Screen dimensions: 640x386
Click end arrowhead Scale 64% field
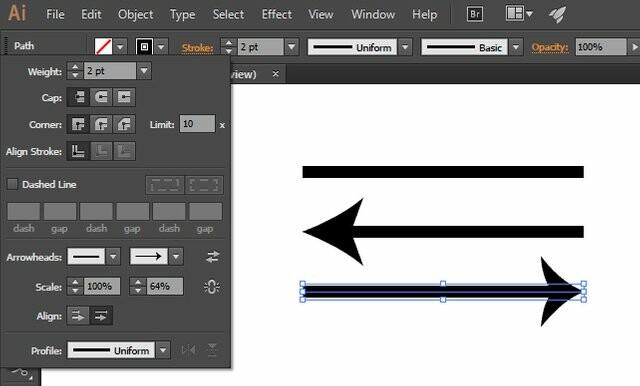(x=164, y=286)
